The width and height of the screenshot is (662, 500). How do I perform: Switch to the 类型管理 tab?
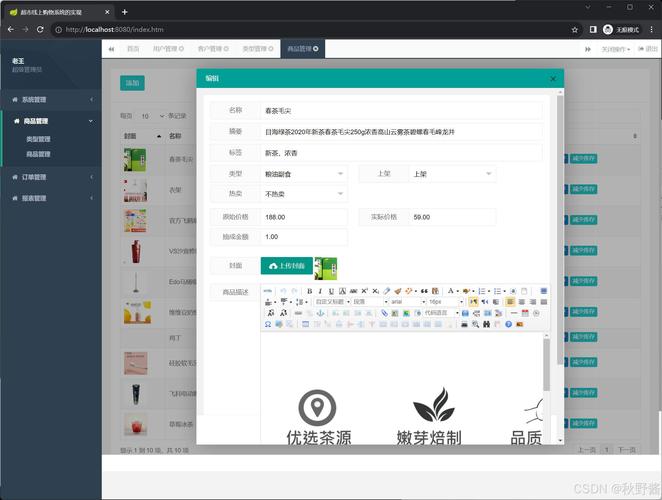pos(258,49)
